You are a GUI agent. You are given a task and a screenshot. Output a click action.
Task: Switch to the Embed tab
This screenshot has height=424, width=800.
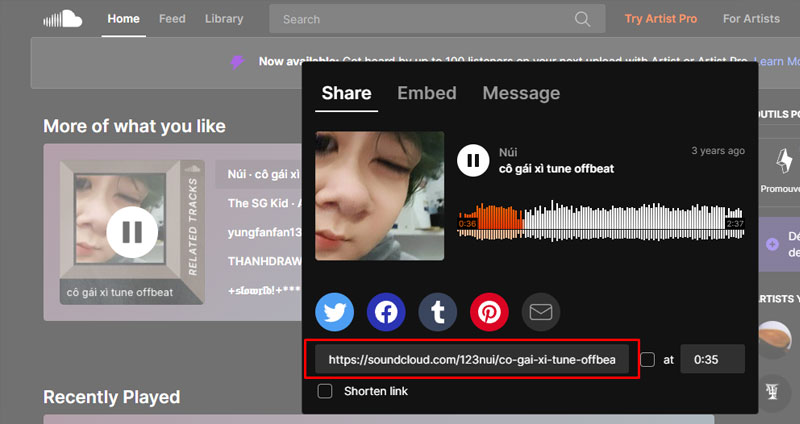pos(427,93)
